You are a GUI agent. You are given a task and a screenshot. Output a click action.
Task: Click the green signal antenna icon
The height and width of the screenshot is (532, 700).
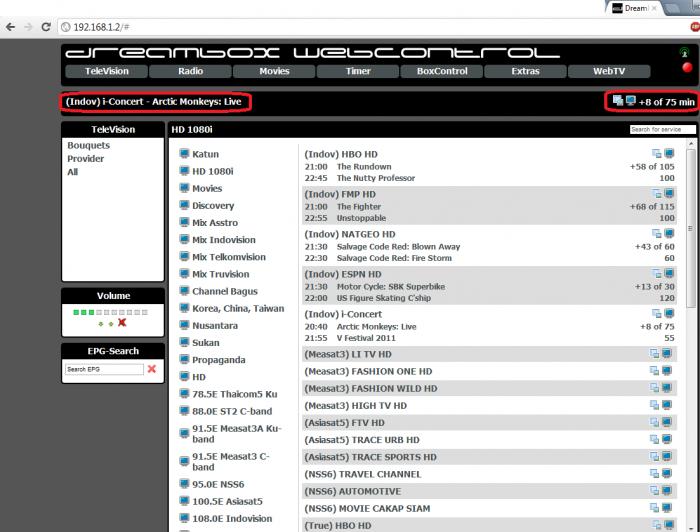[x=684, y=52]
